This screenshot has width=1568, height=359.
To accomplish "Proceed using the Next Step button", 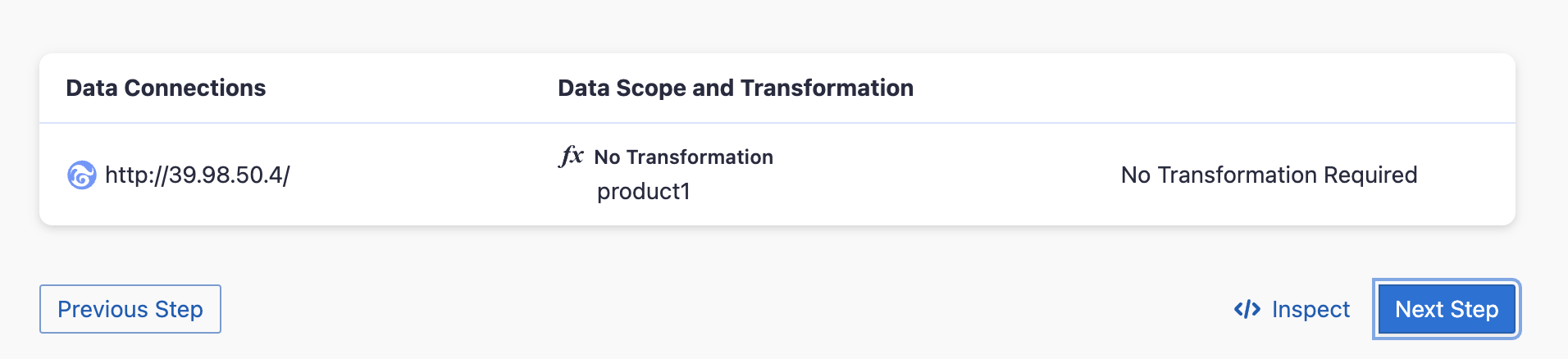I will pyautogui.click(x=1446, y=309).
